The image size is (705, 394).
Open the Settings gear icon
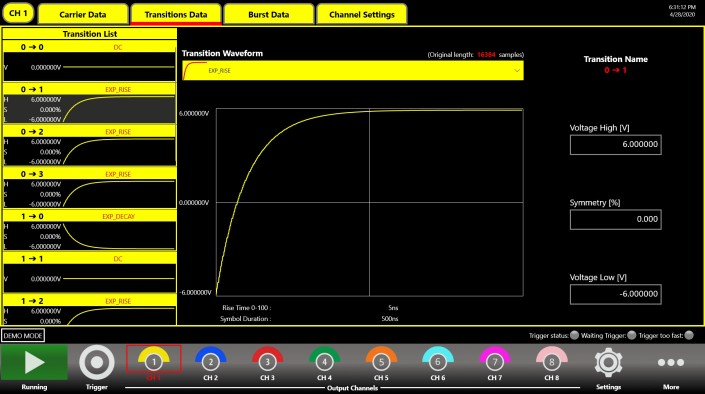point(608,363)
